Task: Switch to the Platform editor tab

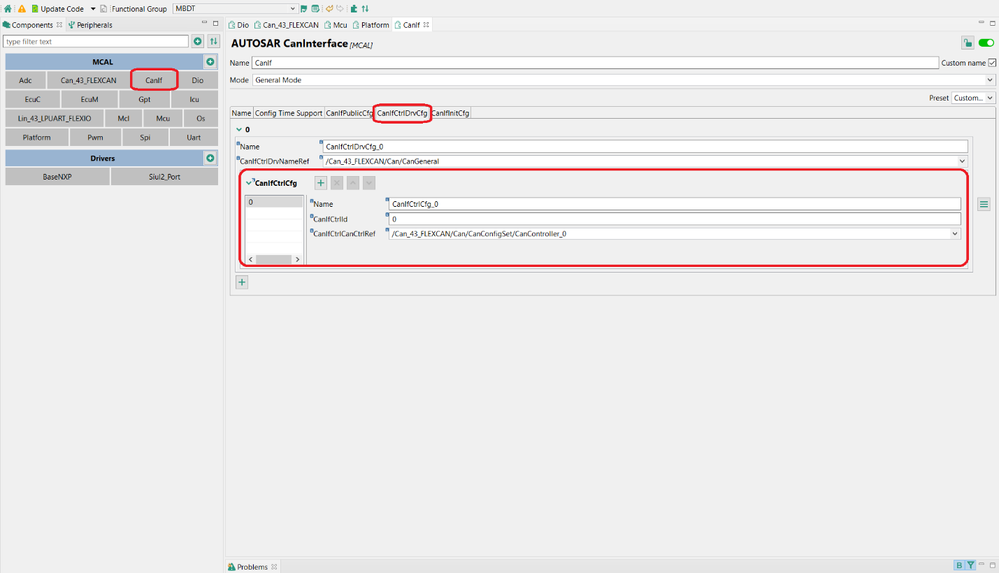Action: pos(371,25)
